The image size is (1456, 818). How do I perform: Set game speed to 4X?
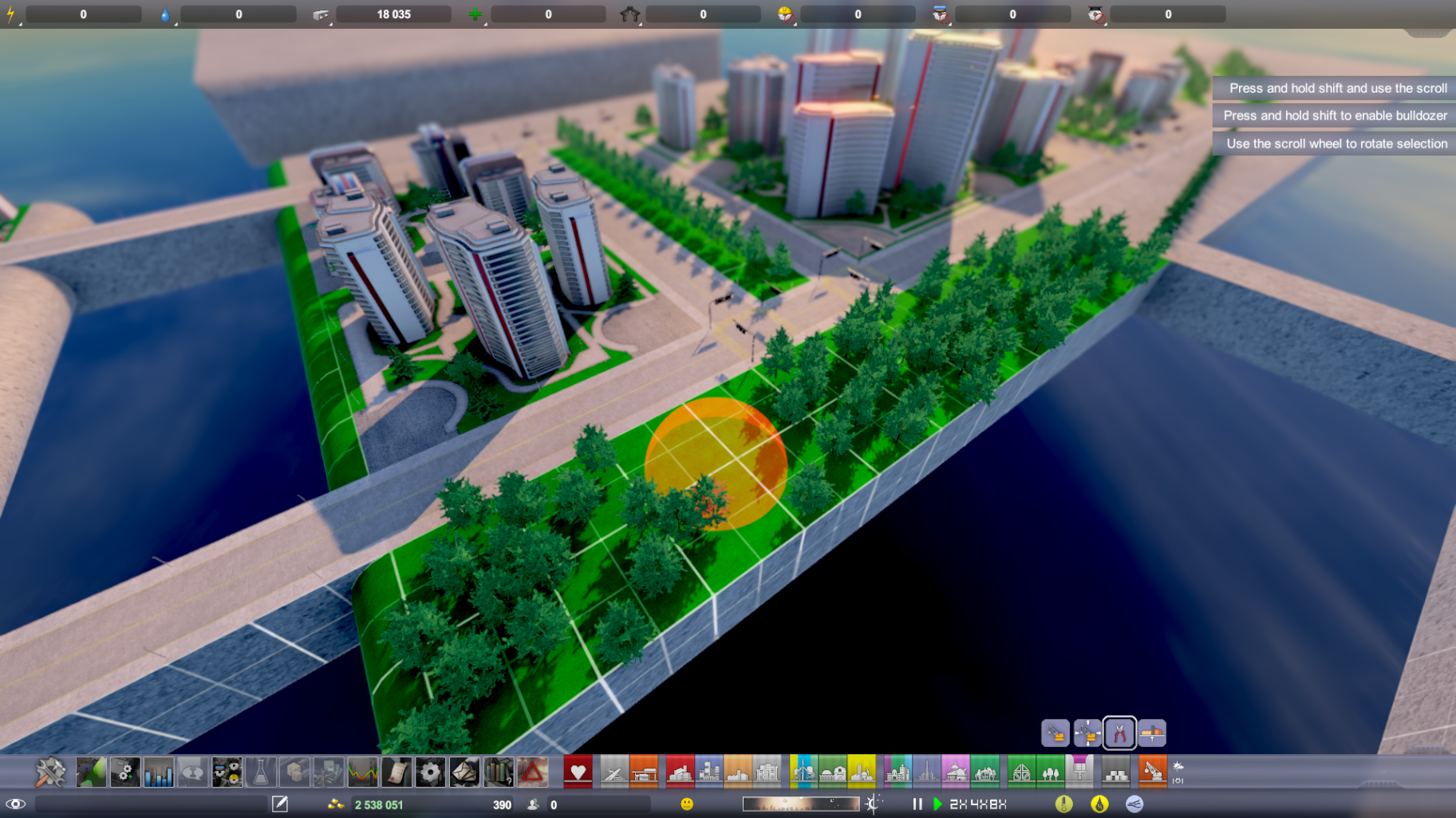pyautogui.click(x=978, y=804)
